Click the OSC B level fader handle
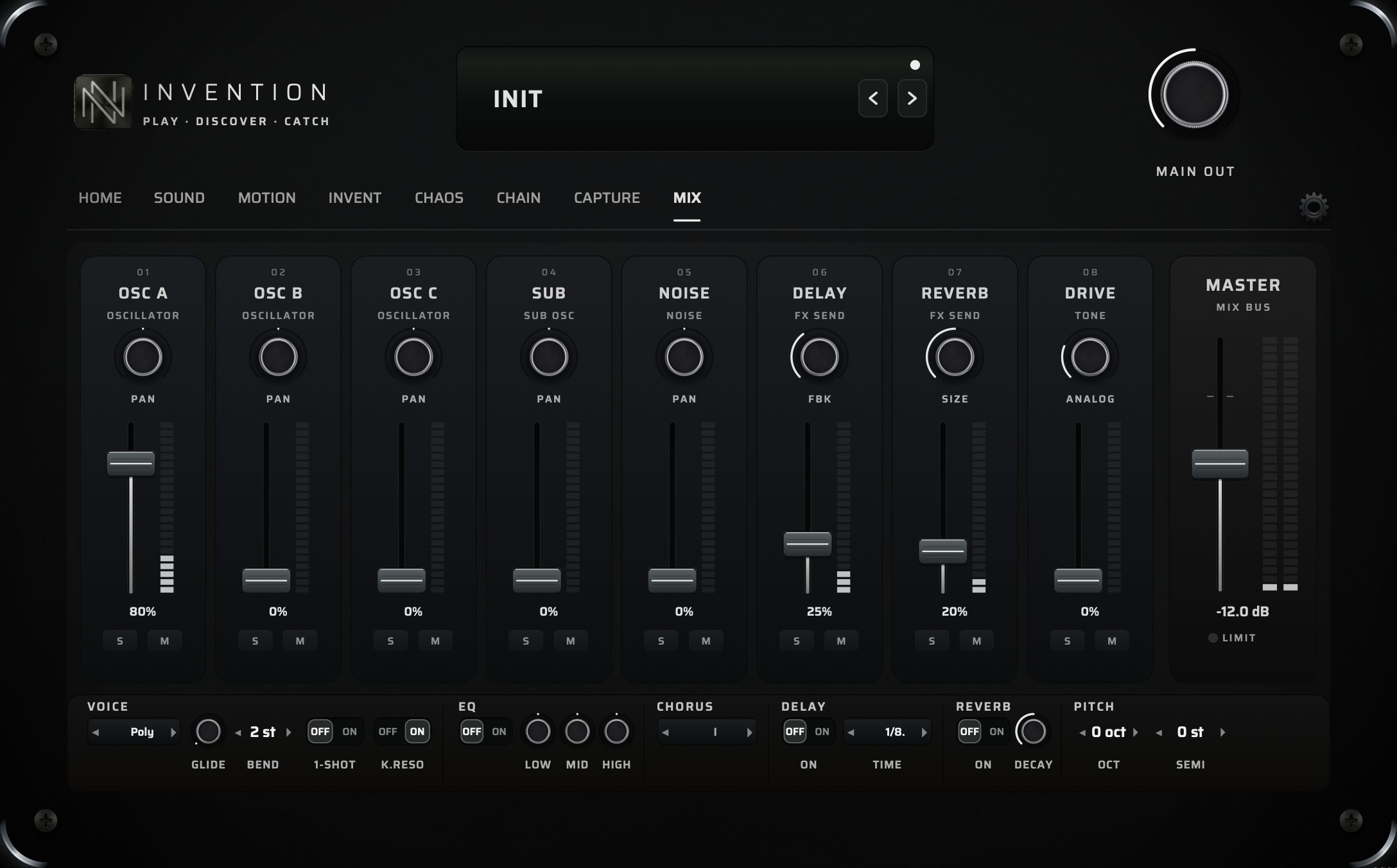1397x868 pixels. click(266, 580)
